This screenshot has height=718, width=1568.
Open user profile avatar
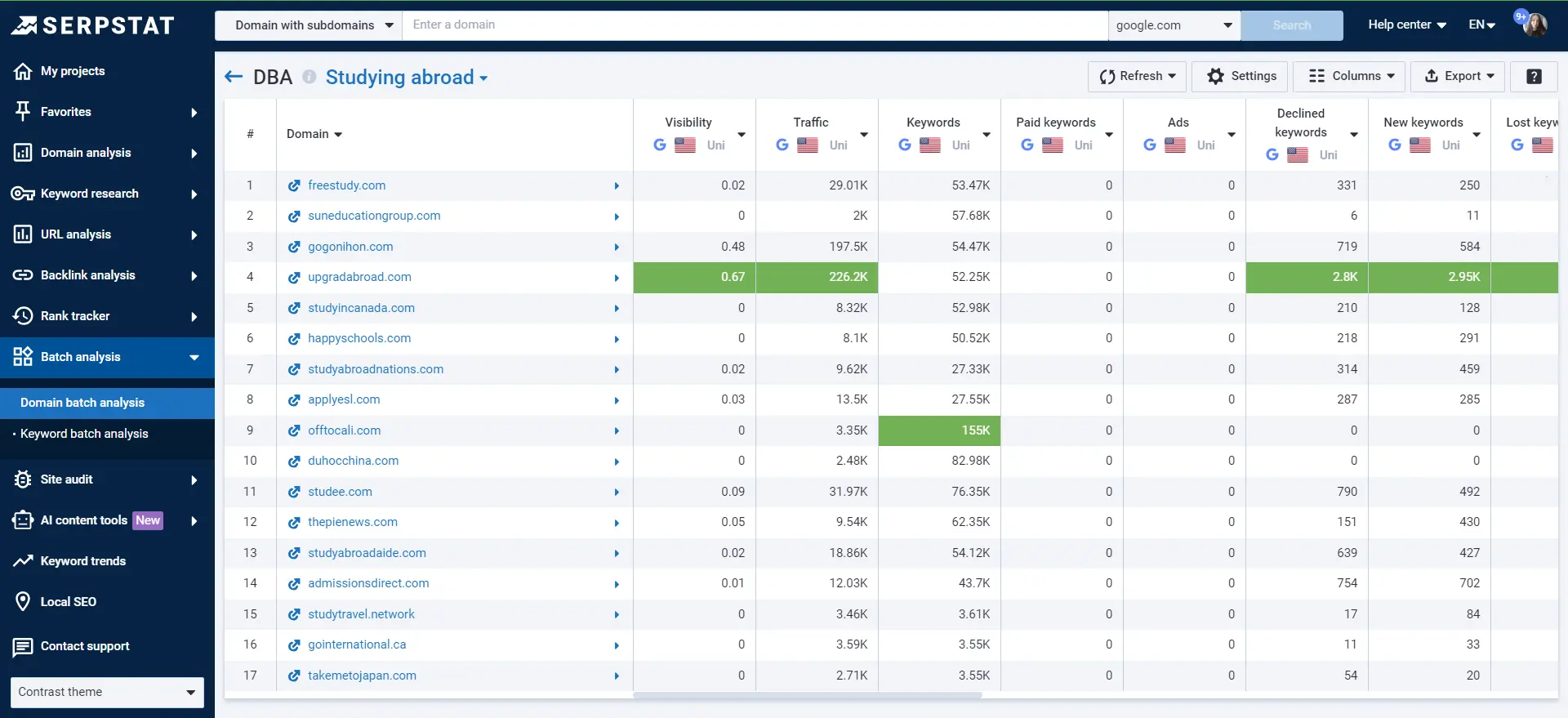click(1534, 25)
